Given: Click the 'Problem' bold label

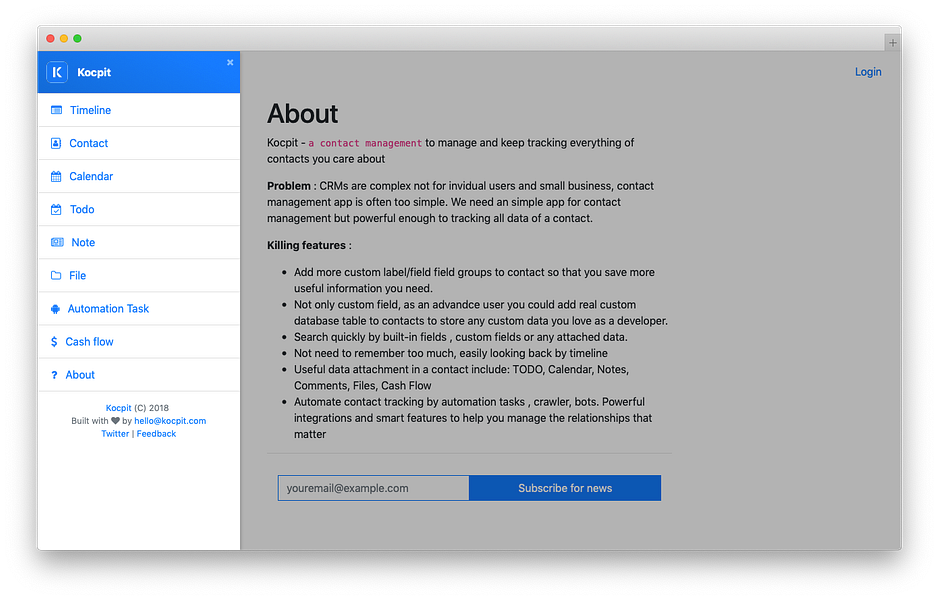Looking at the screenshot, I should point(289,186).
